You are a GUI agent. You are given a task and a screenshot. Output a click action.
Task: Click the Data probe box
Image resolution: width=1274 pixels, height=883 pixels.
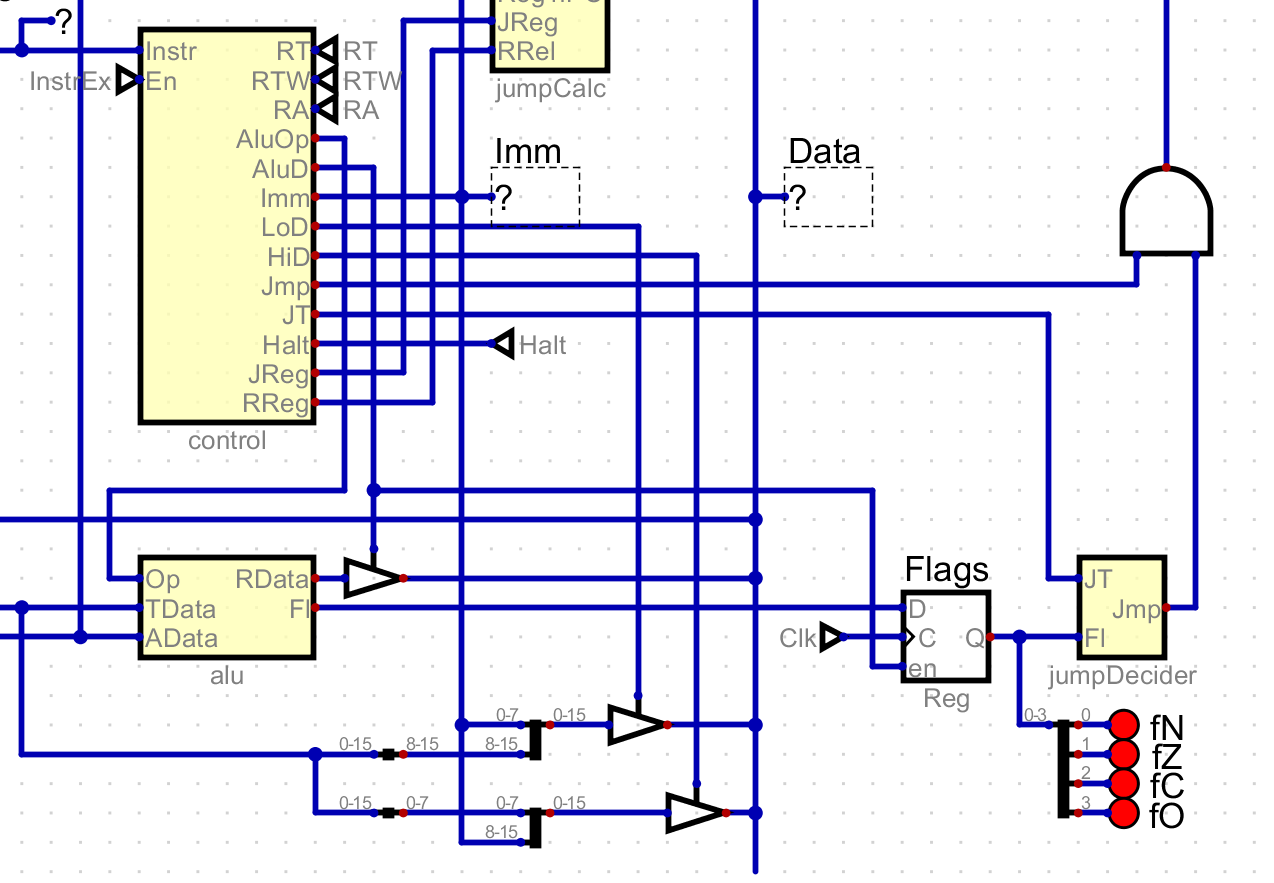point(828,197)
